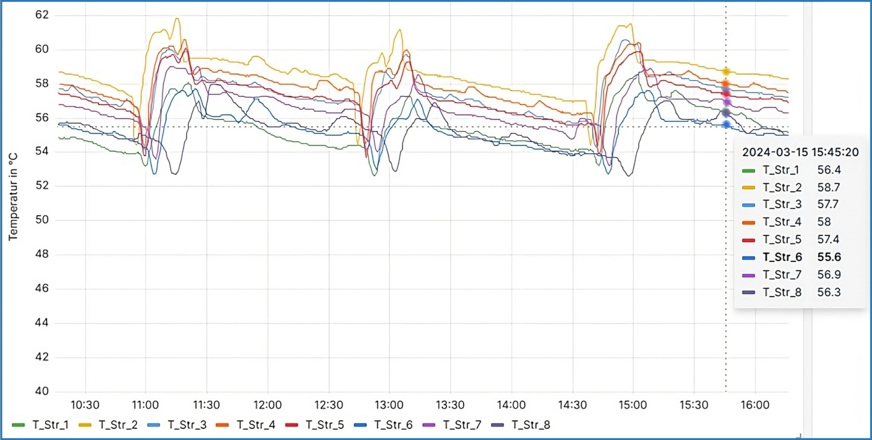872x440 pixels.
Task: Isolate T_Str_6 via bottom legend label
Action: click(393, 425)
